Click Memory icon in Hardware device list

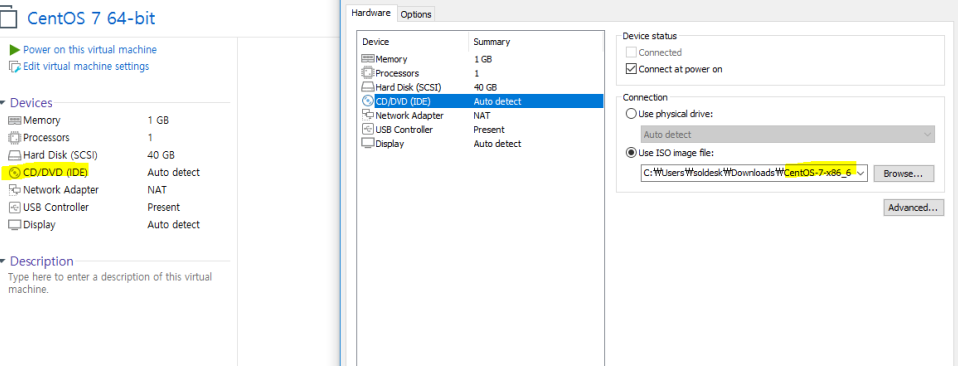368,59
